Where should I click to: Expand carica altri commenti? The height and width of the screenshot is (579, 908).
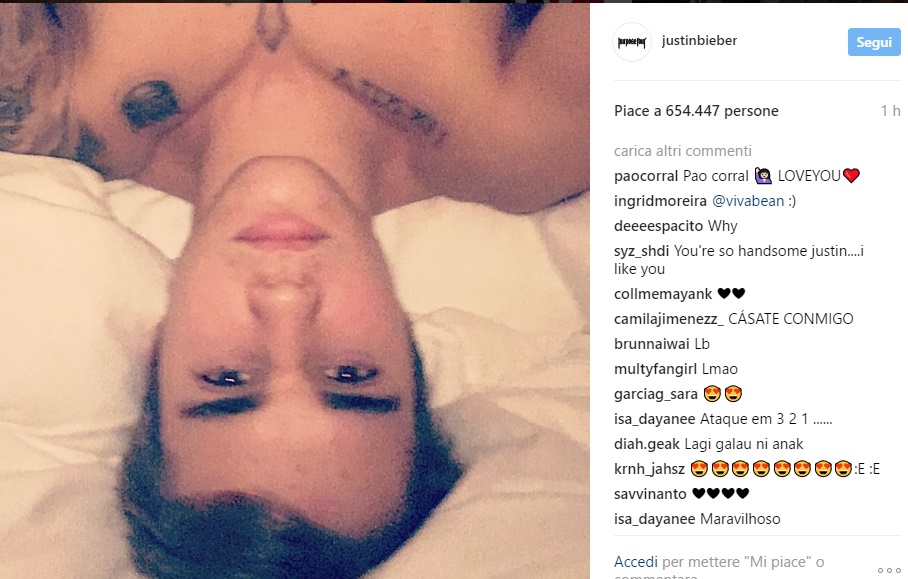pyautogui.click(x=683, y=151)
